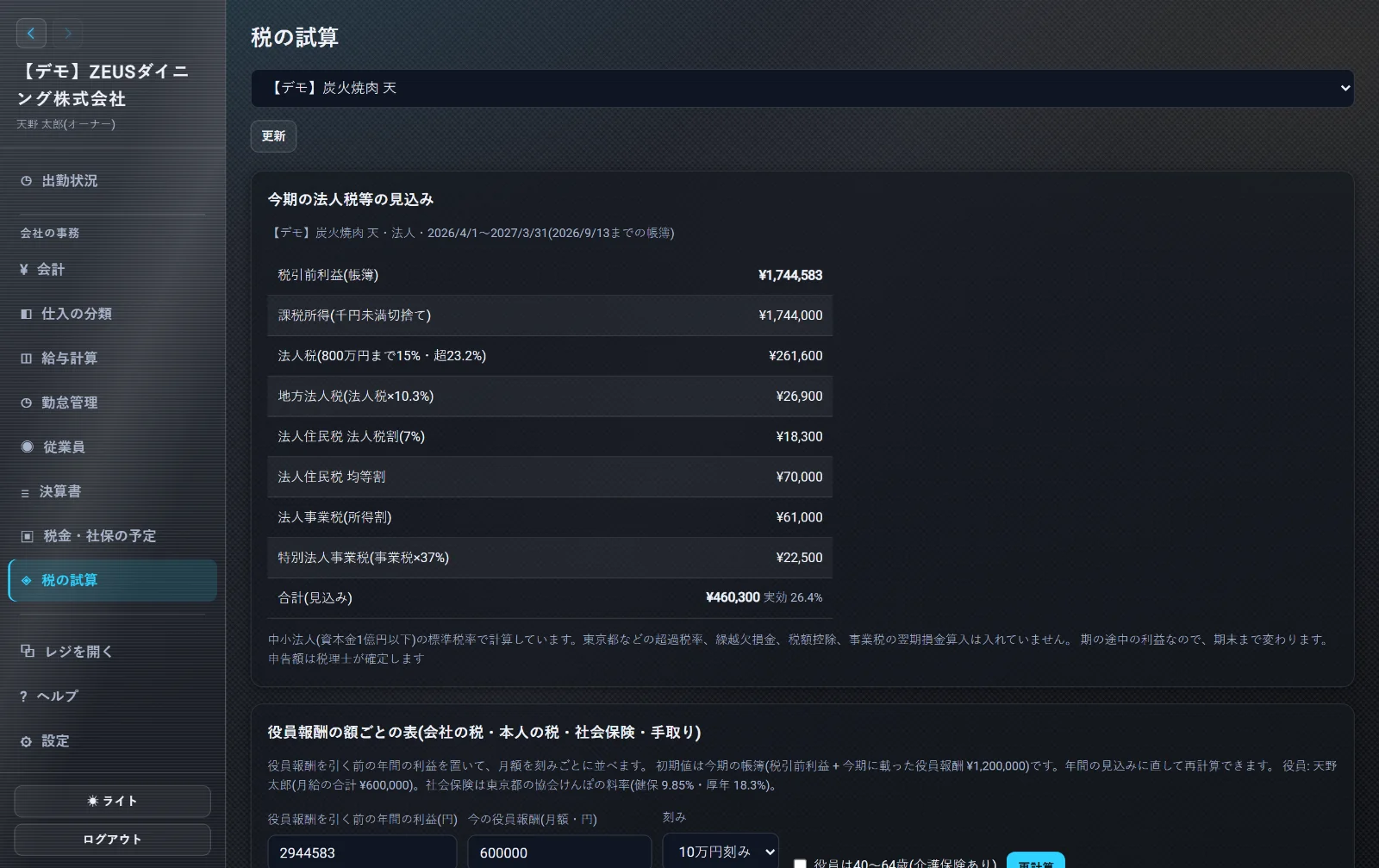This screenshot has height=868, width=1379.
Task: Open the 10万円刻み step dropdown
Action: tap(721, 852)
